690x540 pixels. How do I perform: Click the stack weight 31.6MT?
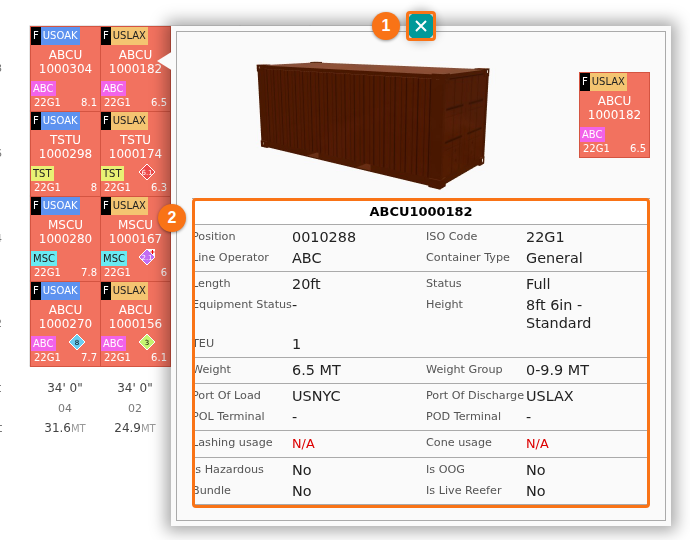pos(65,428)
